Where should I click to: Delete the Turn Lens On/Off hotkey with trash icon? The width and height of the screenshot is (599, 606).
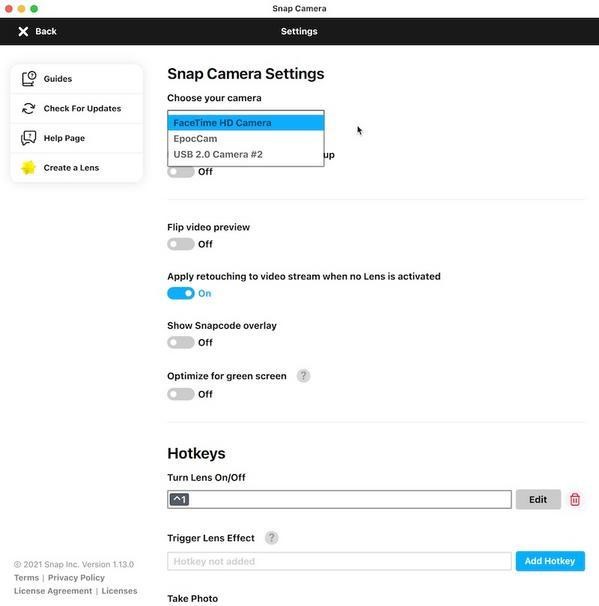[x=575, y=499]
